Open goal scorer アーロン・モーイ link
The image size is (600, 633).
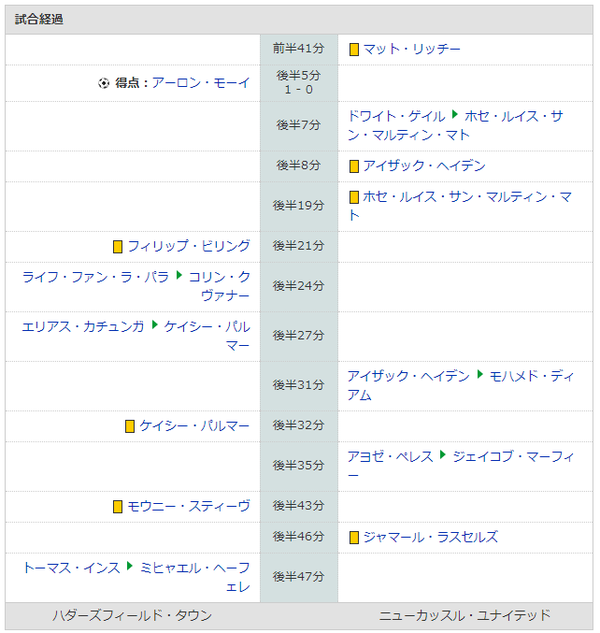201,83
